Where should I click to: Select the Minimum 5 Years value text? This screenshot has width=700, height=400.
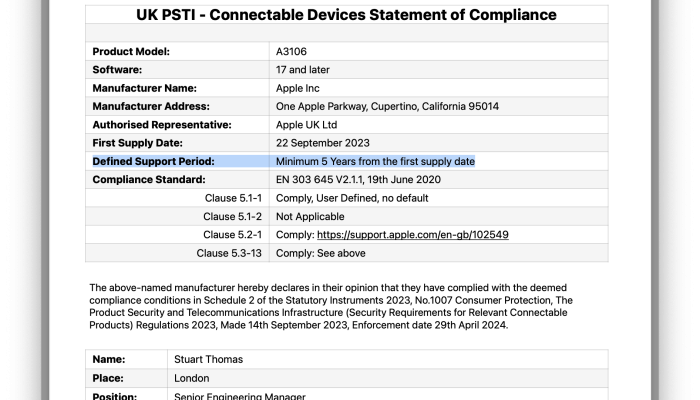pos(375,161)
